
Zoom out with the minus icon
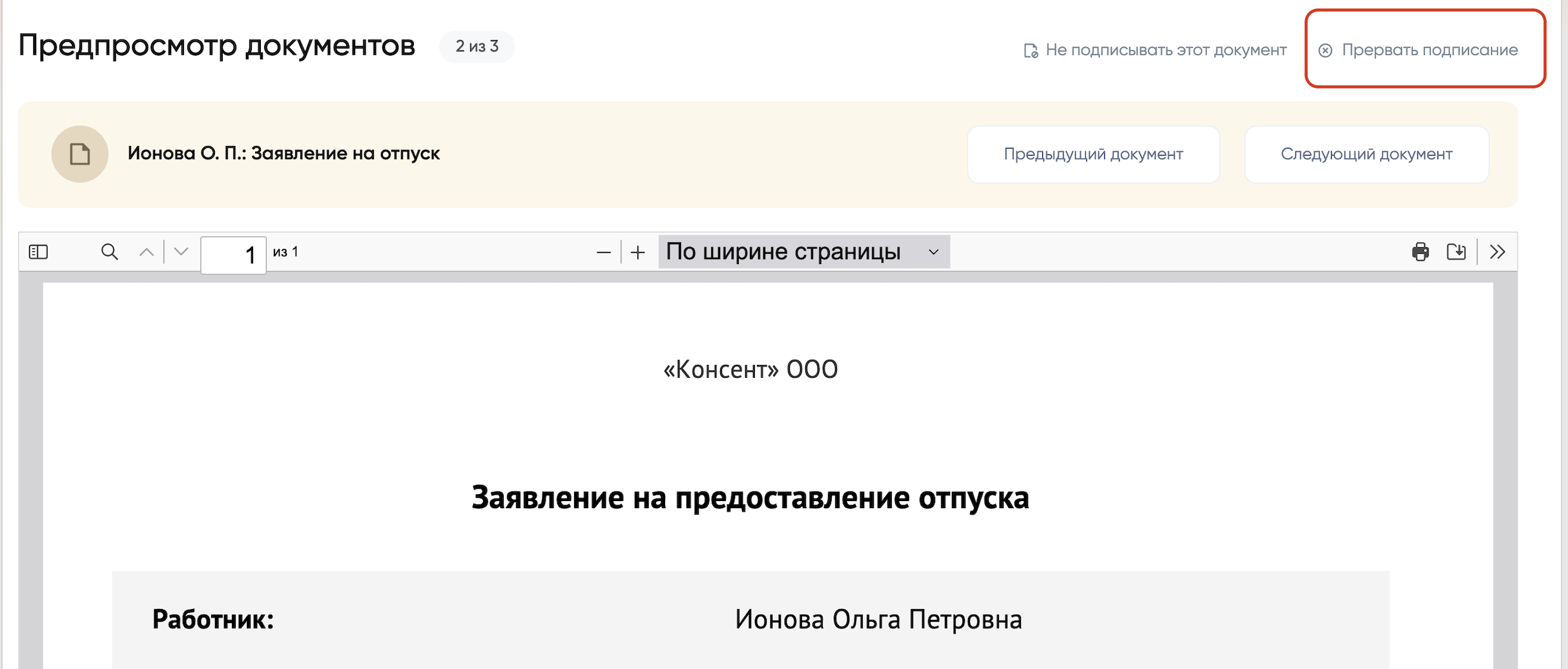pyautogui.click(x=604, y=252)
